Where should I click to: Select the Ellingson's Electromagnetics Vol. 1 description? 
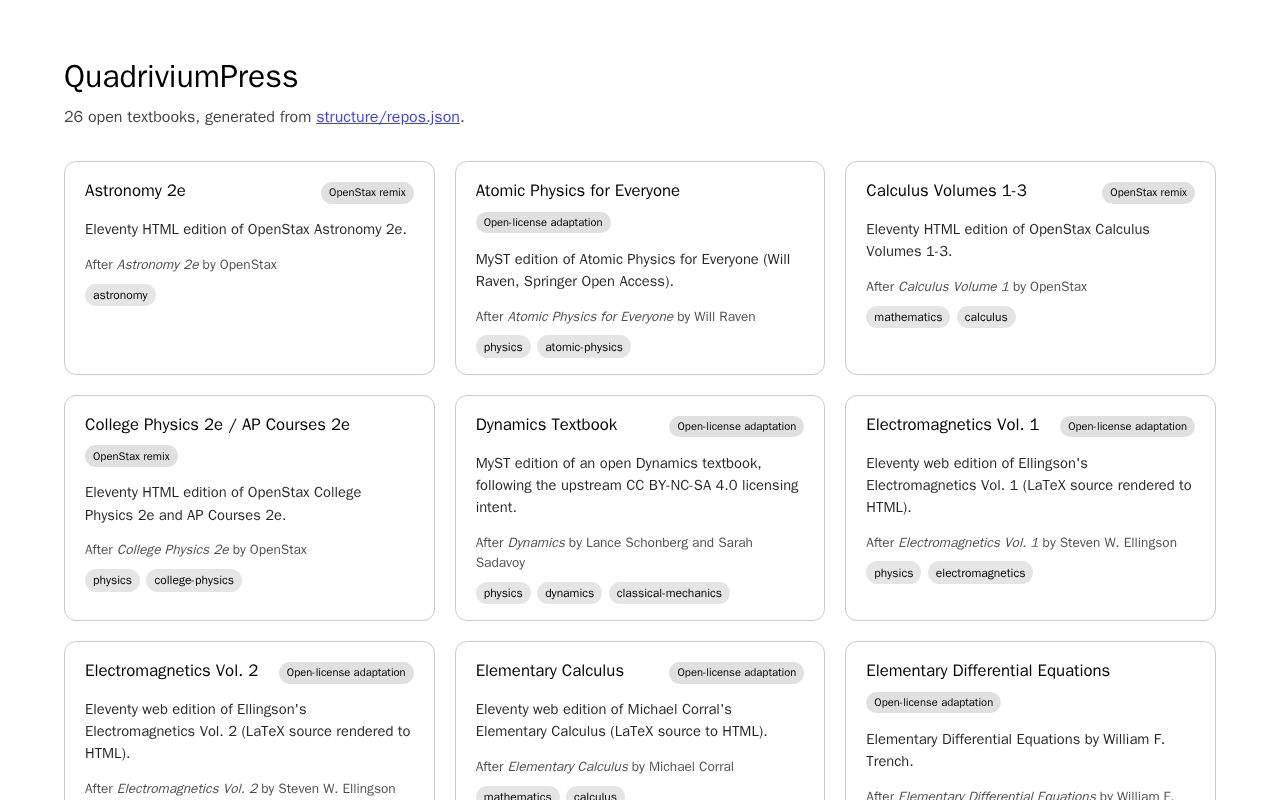[1029, 486]
